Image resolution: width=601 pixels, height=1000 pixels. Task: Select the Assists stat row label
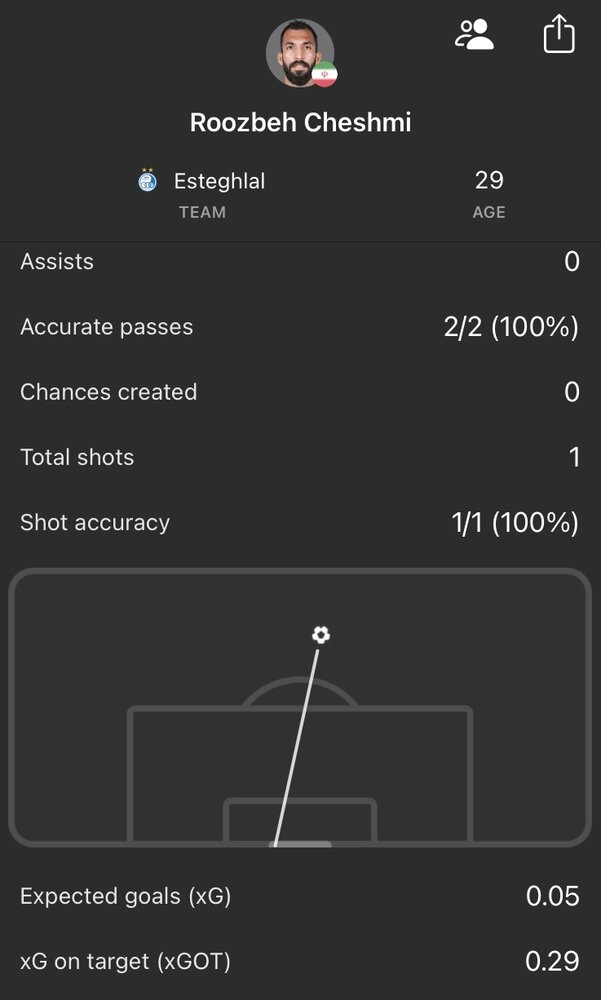coord(57,262)
